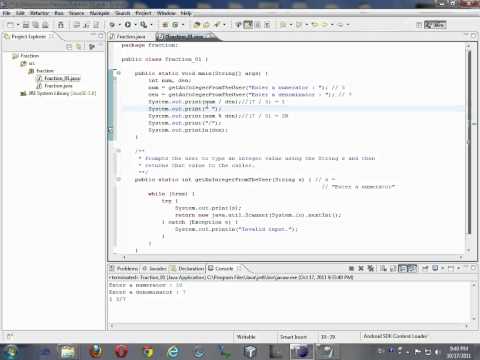Click Remove Launch in Console toolbar

pos(361,268)
